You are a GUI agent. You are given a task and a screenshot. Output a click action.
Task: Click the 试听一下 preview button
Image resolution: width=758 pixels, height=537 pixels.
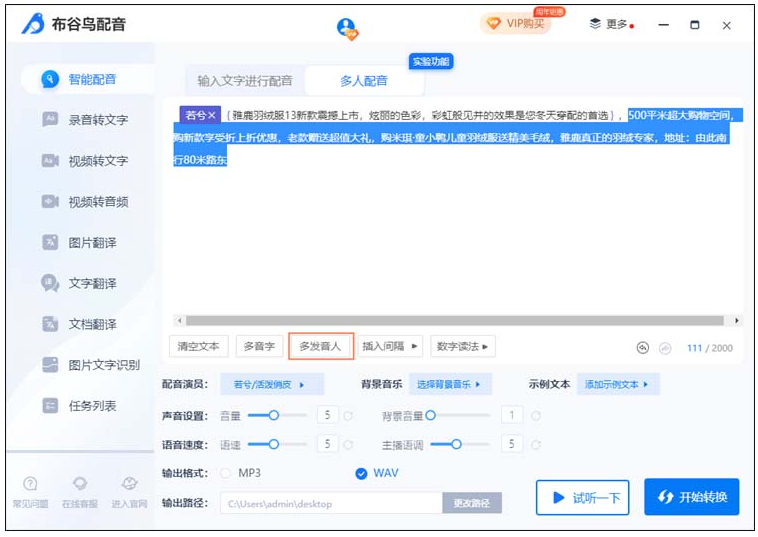(582, 497)
